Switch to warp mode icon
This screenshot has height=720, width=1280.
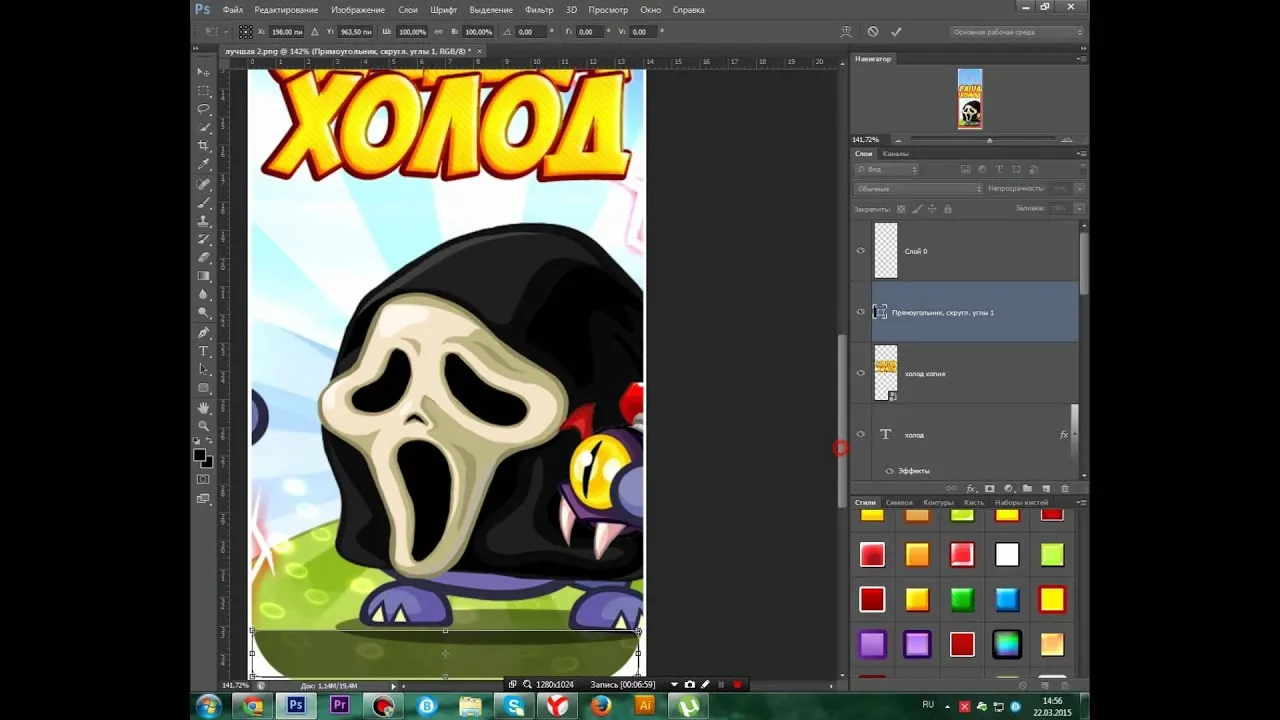847,32
